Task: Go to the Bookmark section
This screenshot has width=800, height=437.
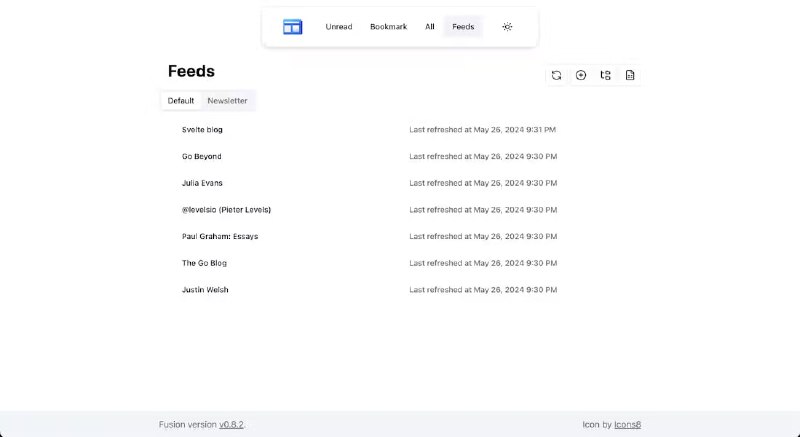Action: [x=388, y=27]
